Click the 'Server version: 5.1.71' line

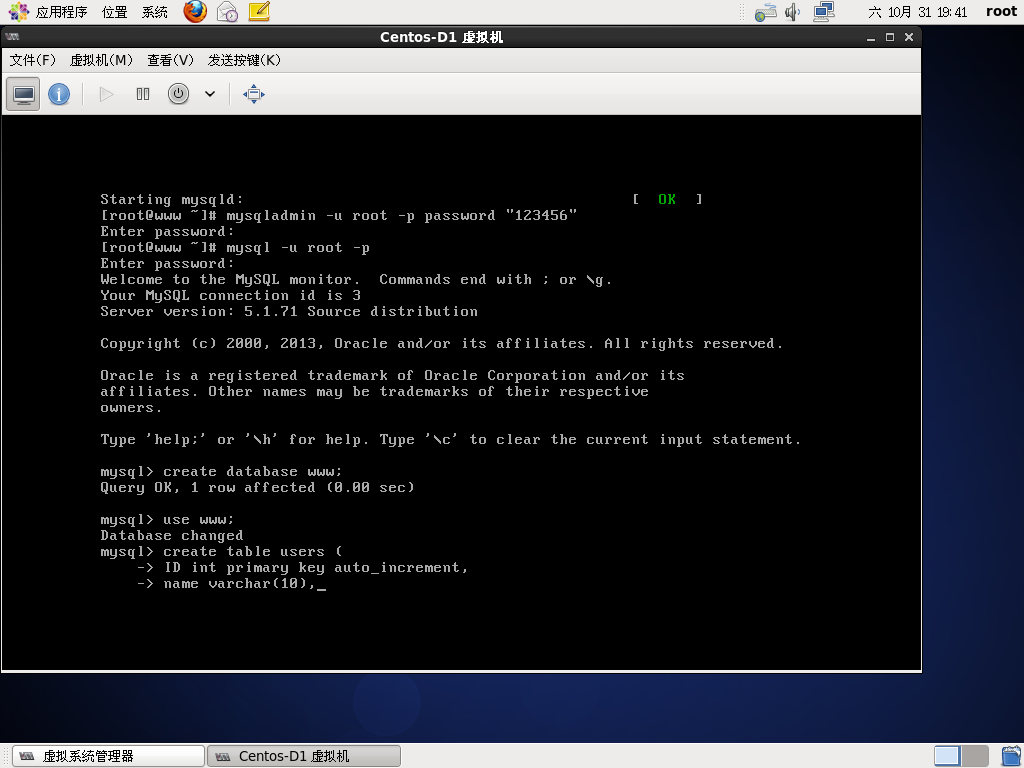[289, 312]
